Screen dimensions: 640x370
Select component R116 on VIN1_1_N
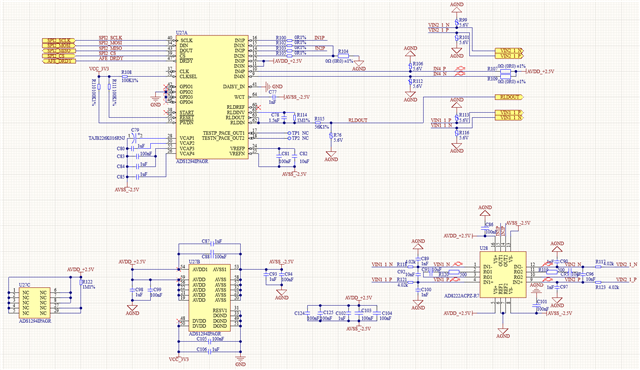457,133
